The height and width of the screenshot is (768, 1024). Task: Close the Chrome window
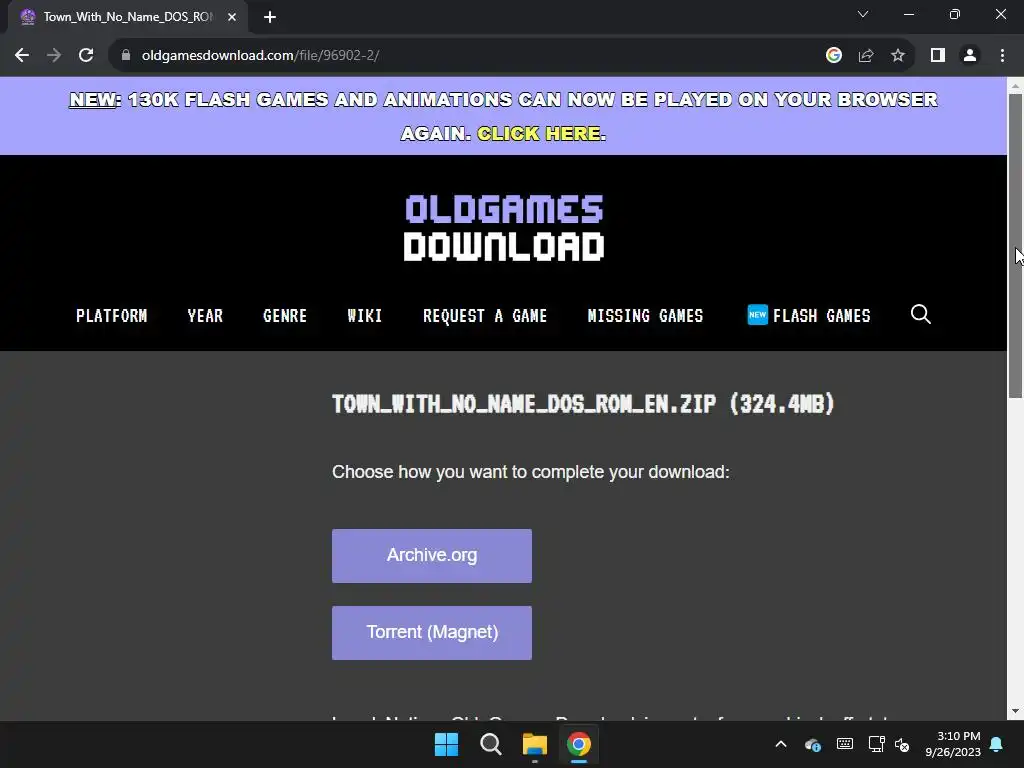point(1000,14)
